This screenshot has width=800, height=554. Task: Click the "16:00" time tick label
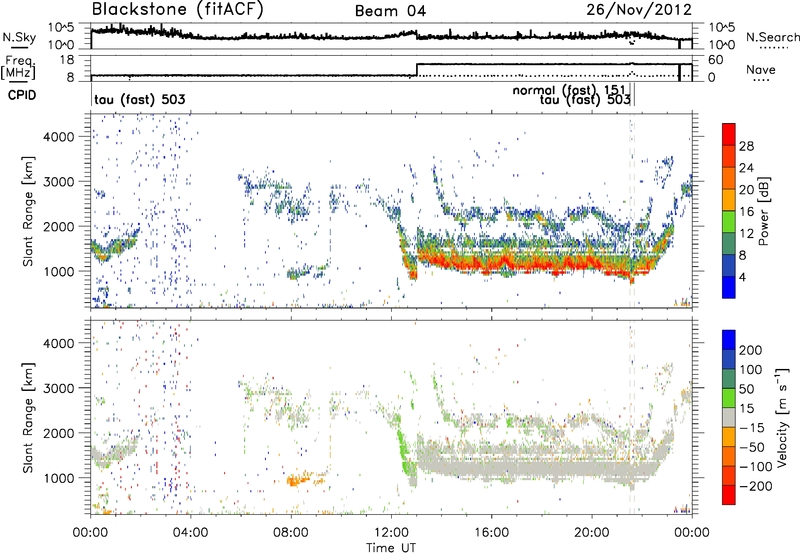tap(491, 533)
